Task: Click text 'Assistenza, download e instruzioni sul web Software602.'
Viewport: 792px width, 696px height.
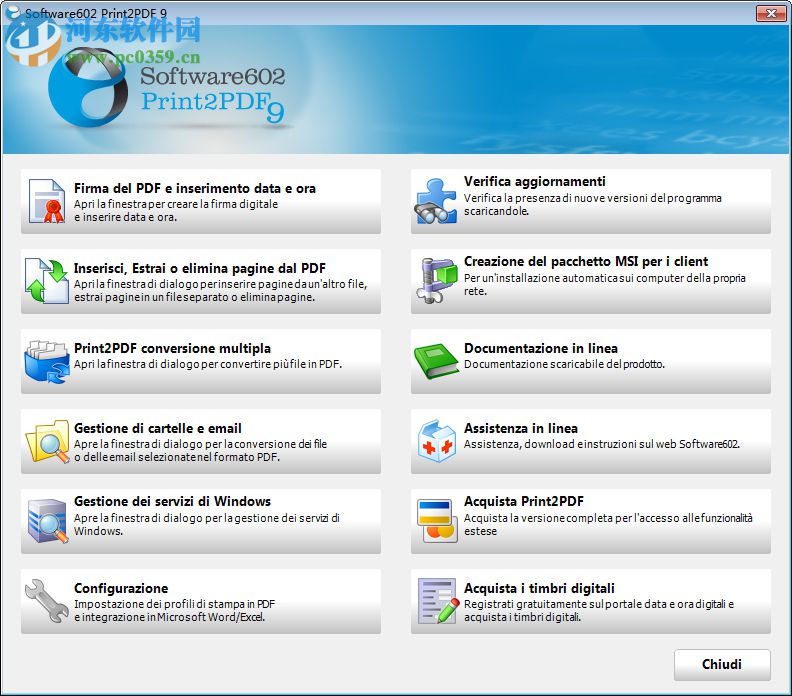Action: [602, 444]
